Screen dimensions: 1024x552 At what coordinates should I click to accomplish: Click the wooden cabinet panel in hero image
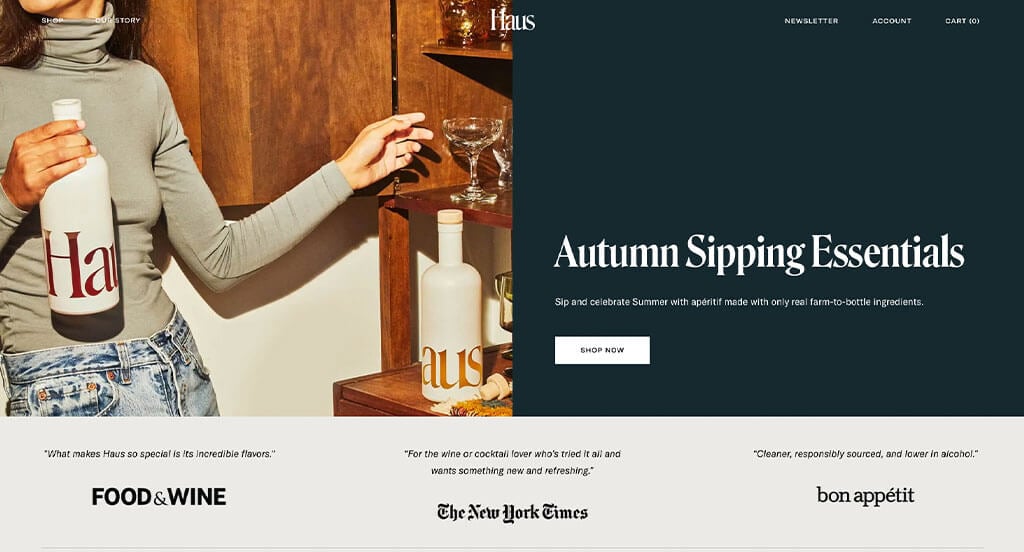click(274, 98)
